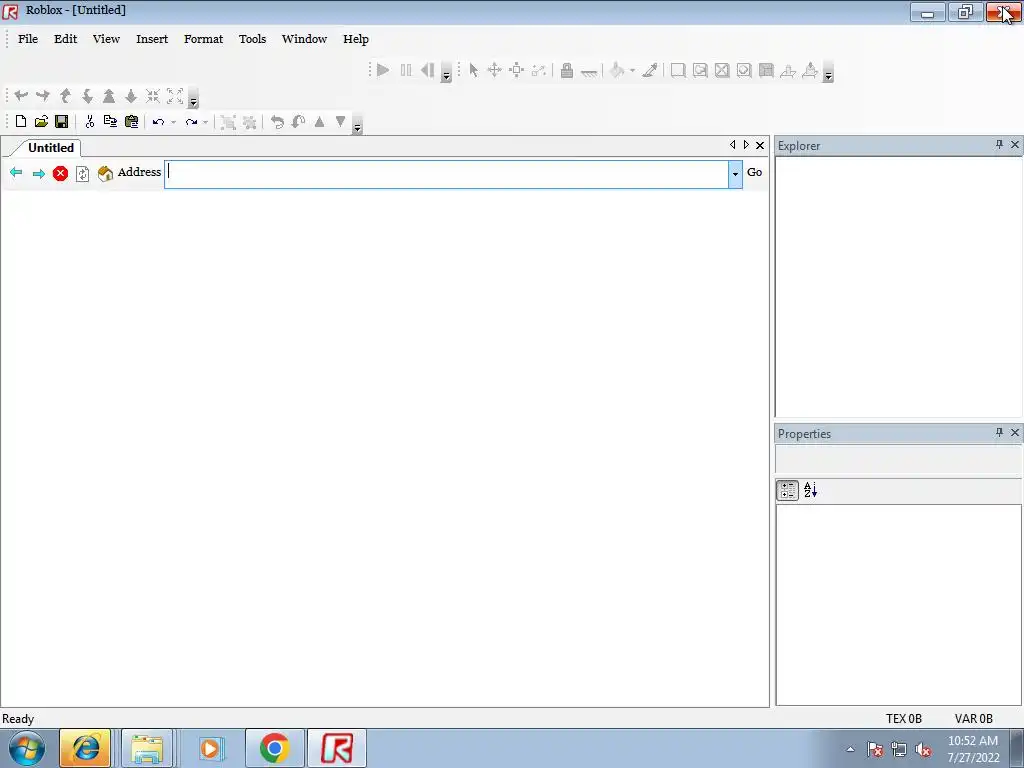Click the Reset step-back button
This screenshot has height=768, width=1024.
click(427, 70)
